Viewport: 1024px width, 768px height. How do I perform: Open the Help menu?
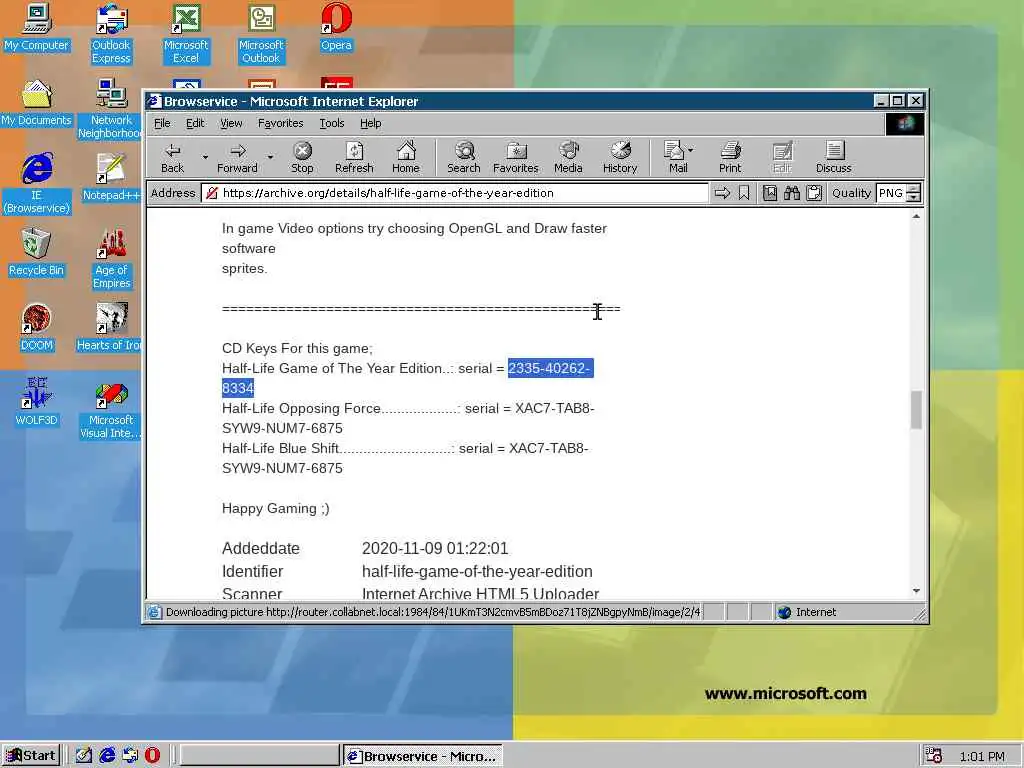[370, 123]
